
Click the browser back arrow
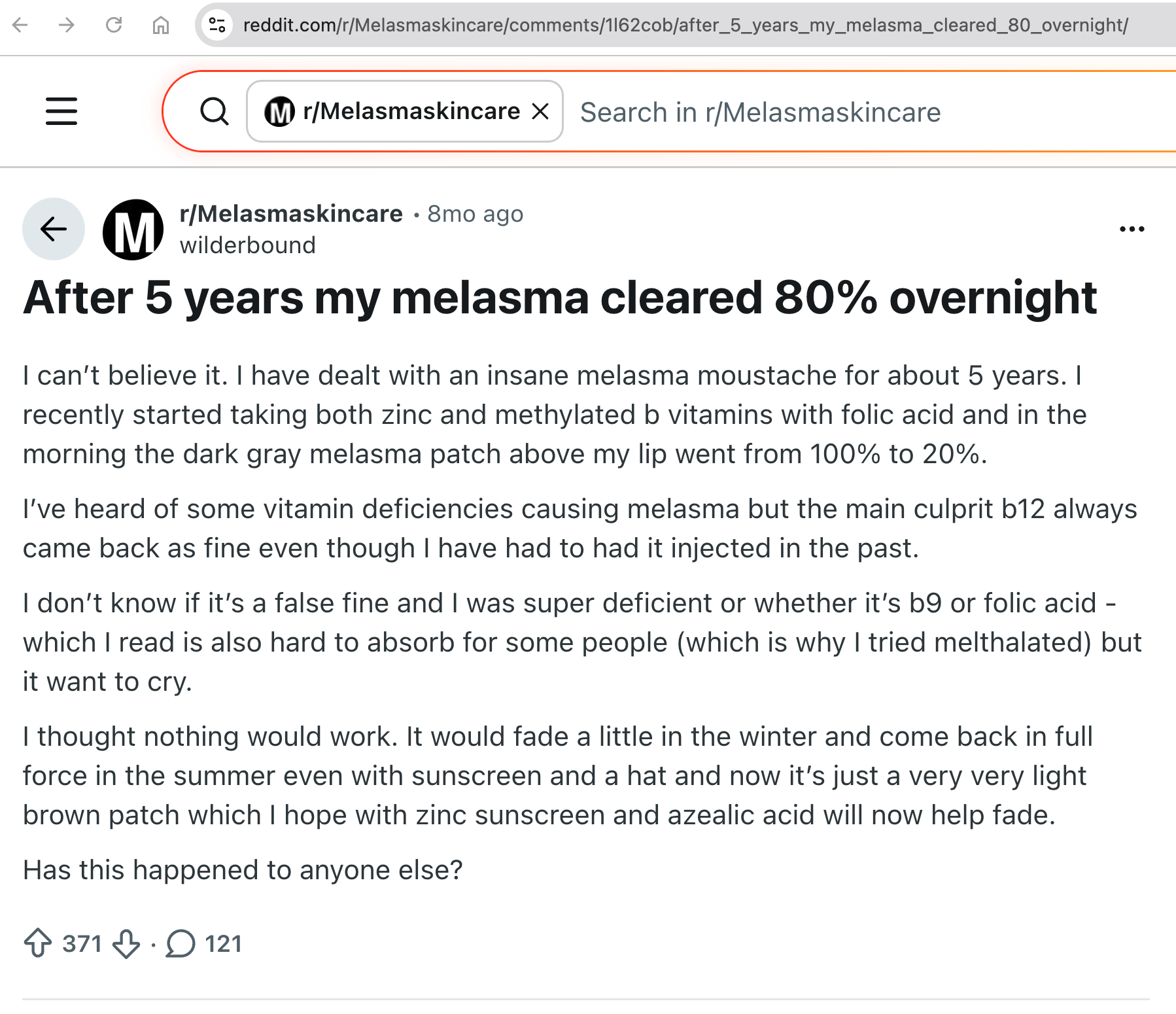click(20, 26)
